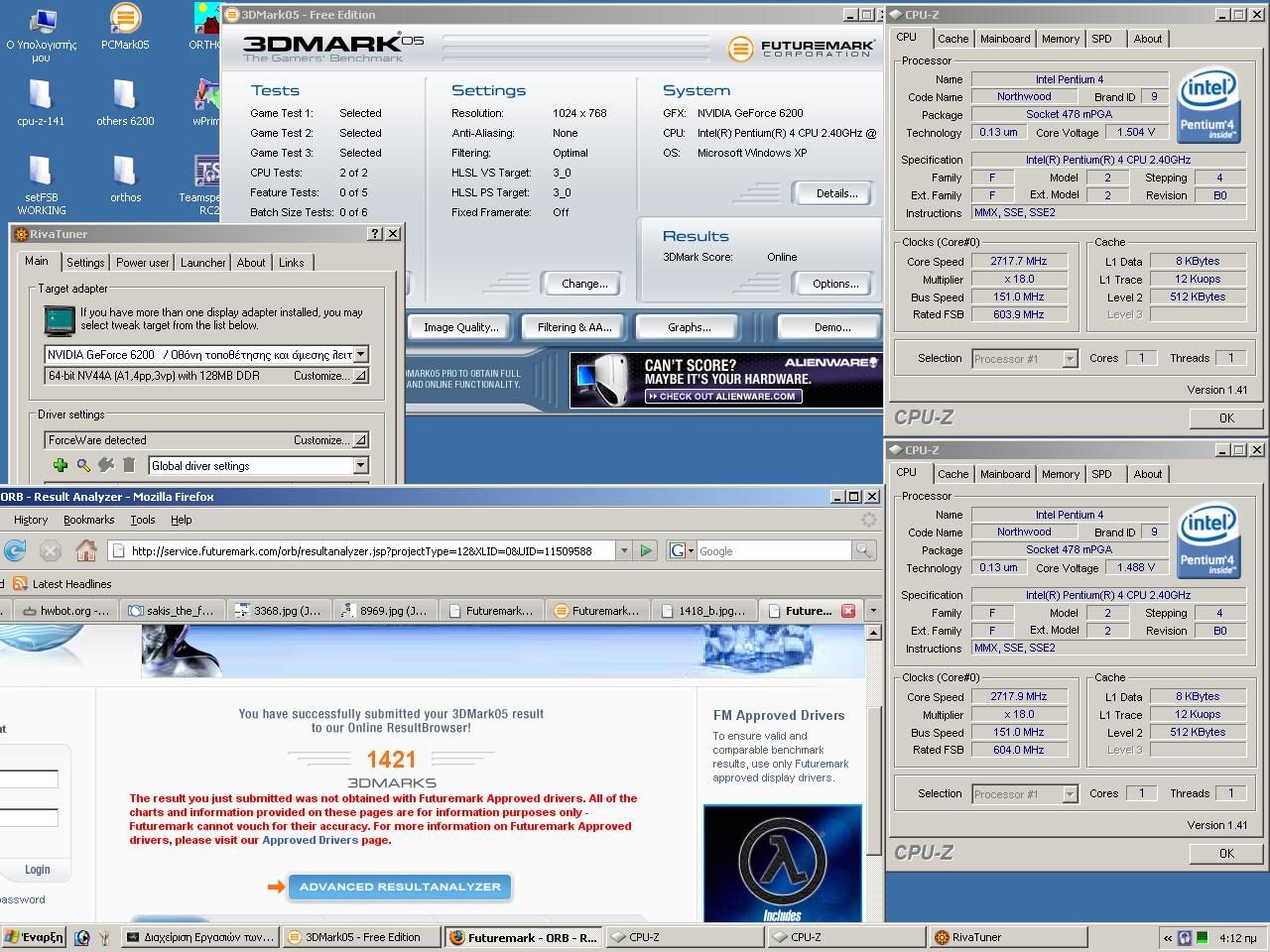The height and width of the screenshot is (952, 1270).
Task: Click the trash delete icon in RivaTuner
Action: coord(129,465)
